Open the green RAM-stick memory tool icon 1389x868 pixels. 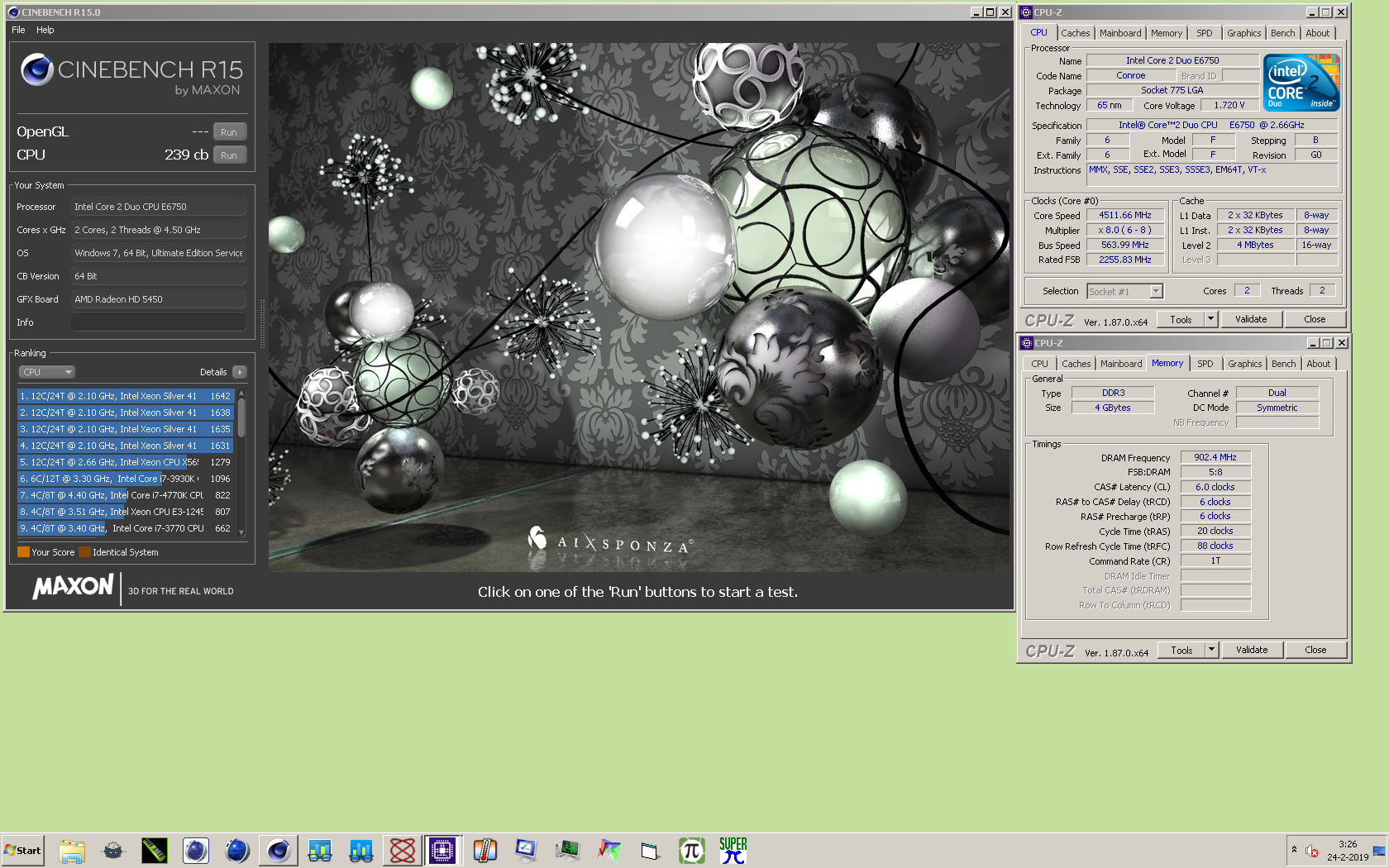pyautogui.click(x=155, y=851)
